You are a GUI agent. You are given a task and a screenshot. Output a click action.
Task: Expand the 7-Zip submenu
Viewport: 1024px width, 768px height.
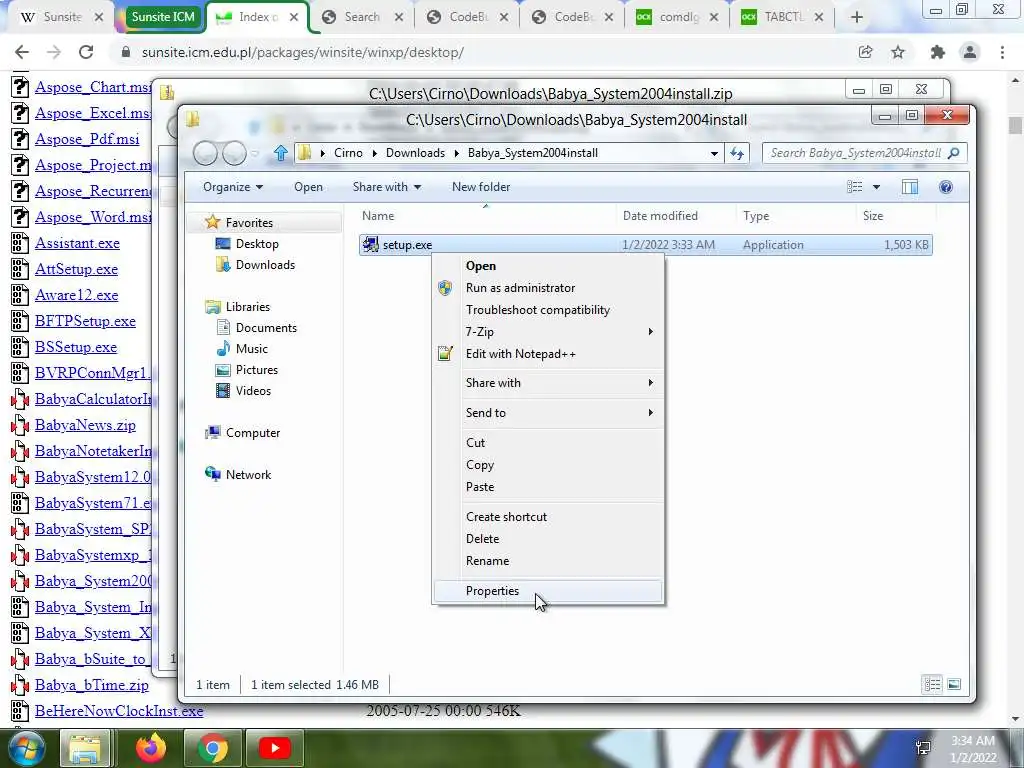pos(549,332)
